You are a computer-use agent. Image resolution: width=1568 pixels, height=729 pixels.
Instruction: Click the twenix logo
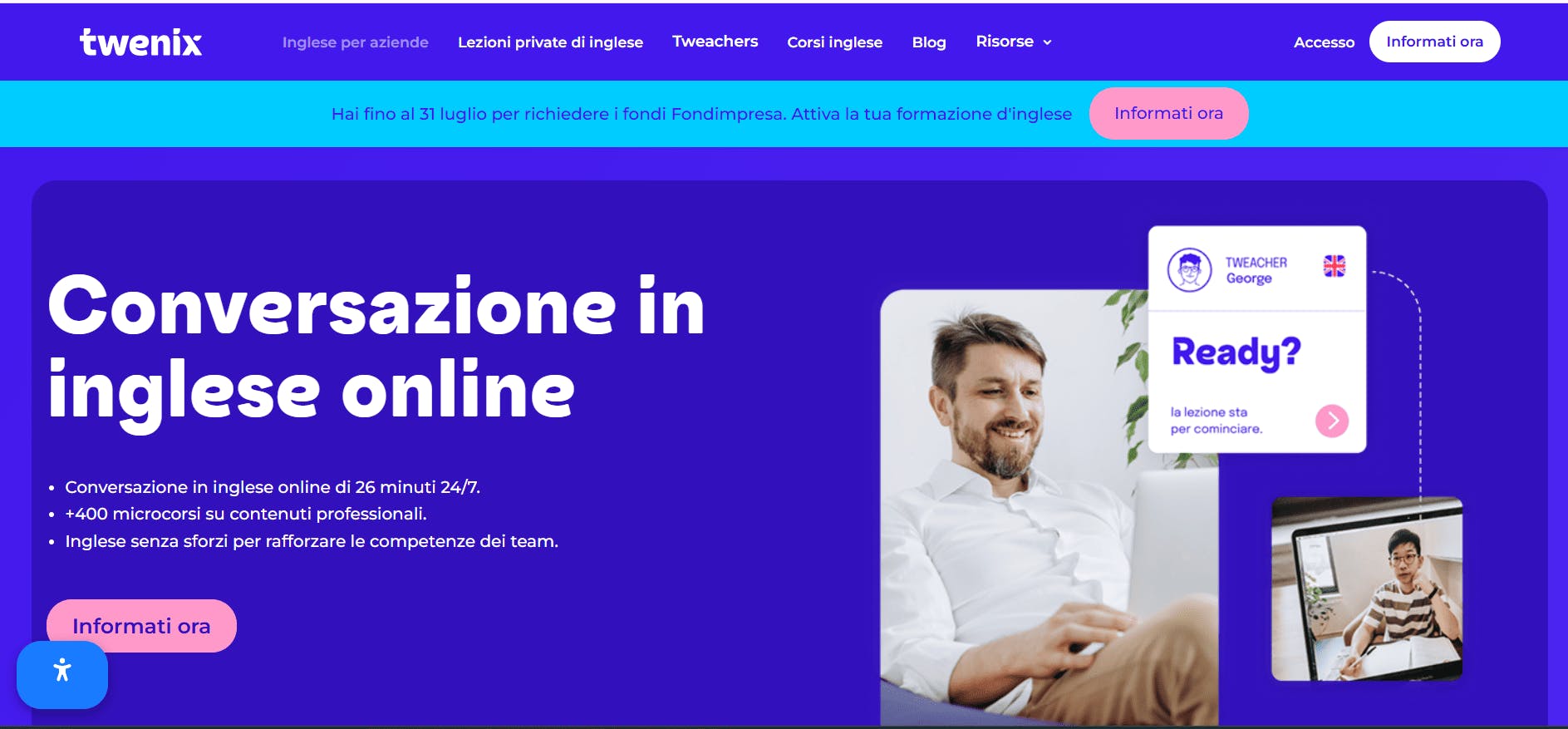(x=140, y=42)
